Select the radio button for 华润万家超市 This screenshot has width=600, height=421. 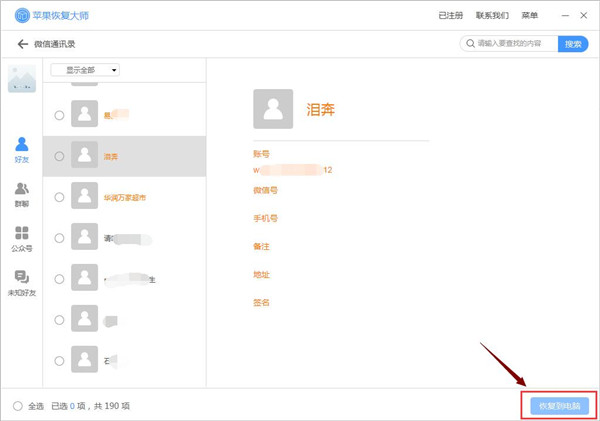(59, 197)
